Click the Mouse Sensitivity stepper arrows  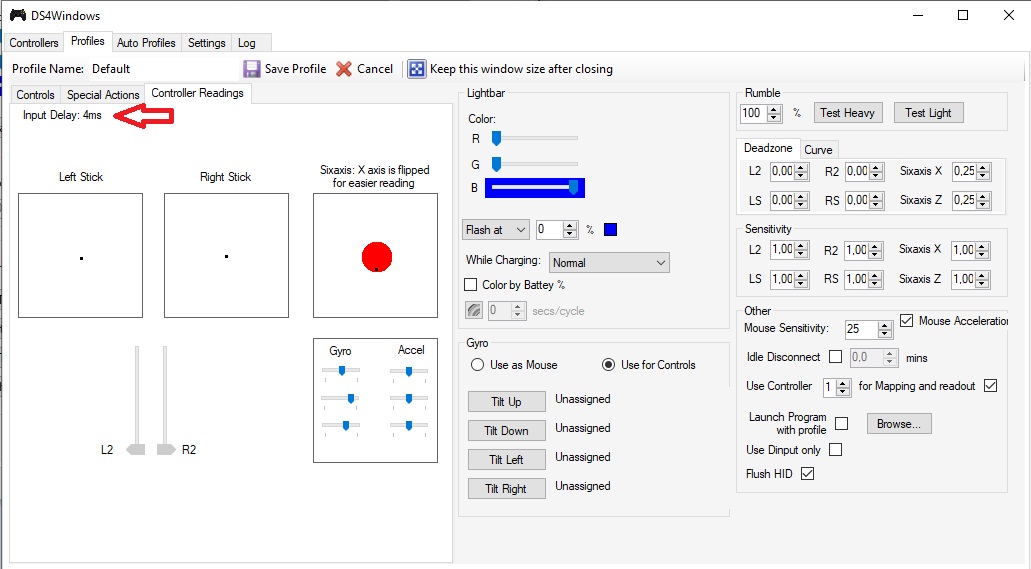[885, 329]
